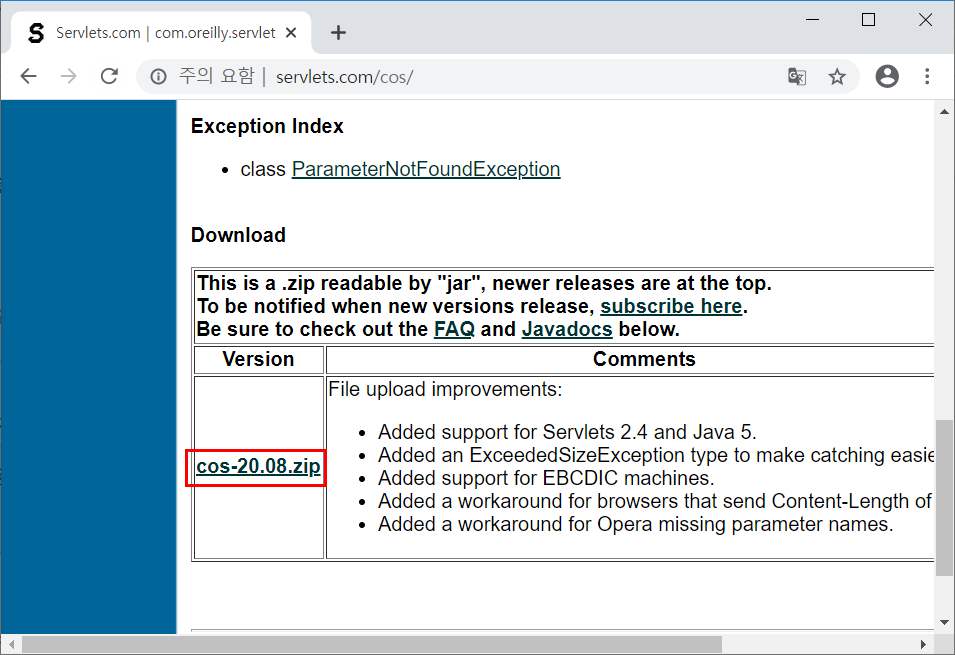
Task: Open the Chrome profile avatar
Action: (887, 76)
